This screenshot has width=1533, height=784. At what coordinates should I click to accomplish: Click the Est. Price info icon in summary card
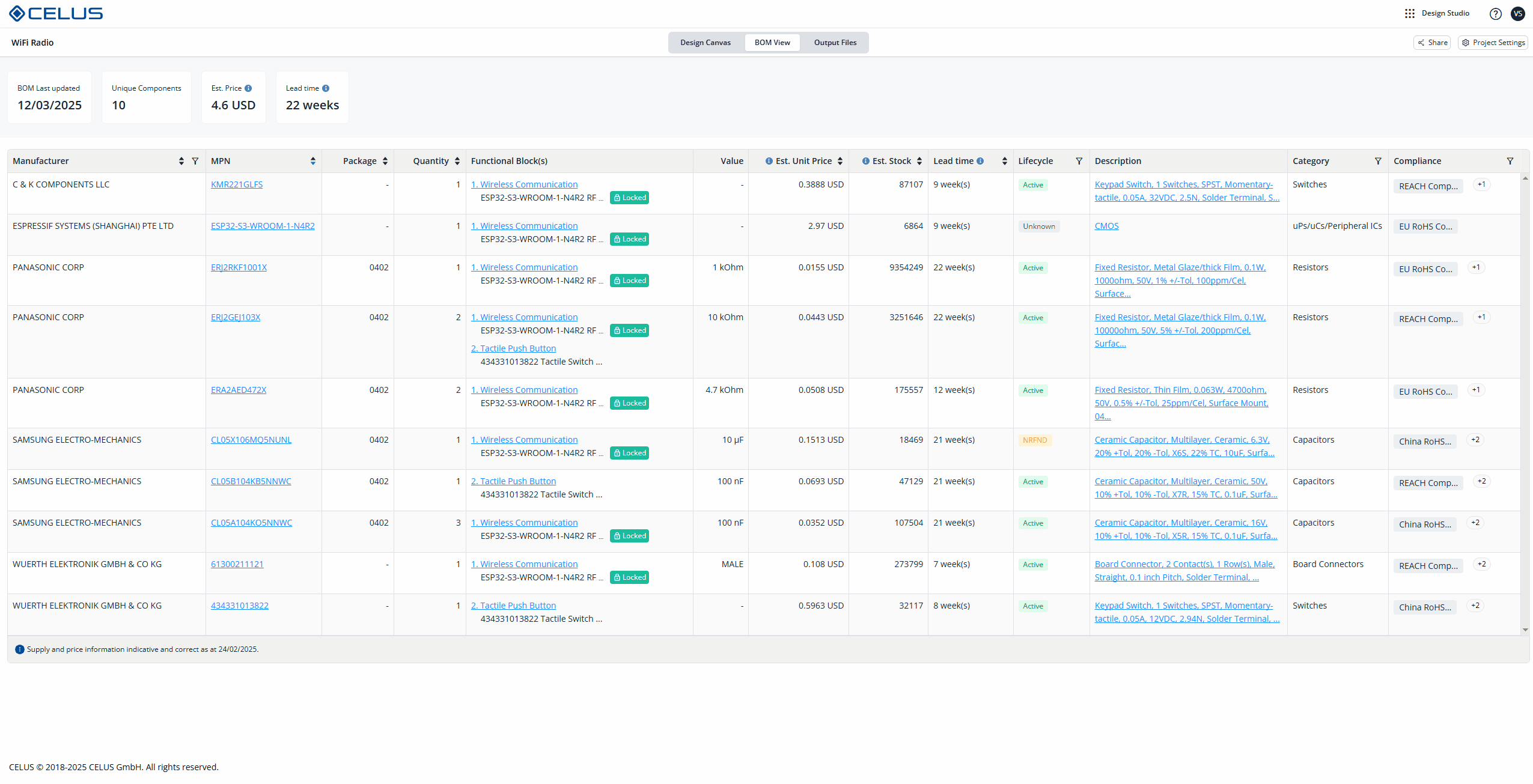click(248, 88)
